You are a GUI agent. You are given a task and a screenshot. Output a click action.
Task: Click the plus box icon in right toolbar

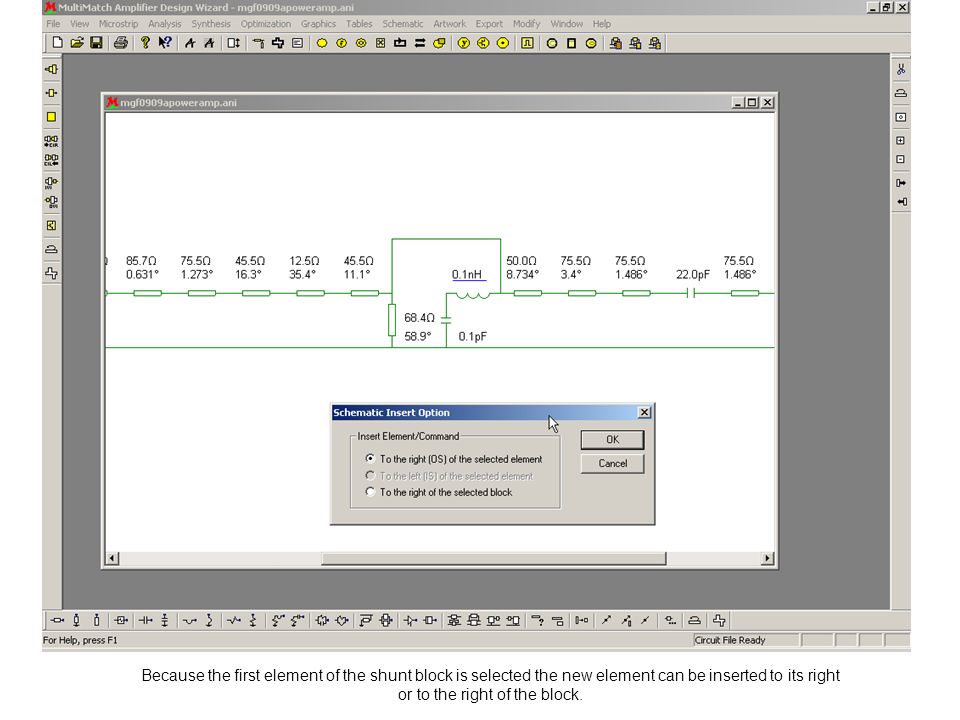901,140
